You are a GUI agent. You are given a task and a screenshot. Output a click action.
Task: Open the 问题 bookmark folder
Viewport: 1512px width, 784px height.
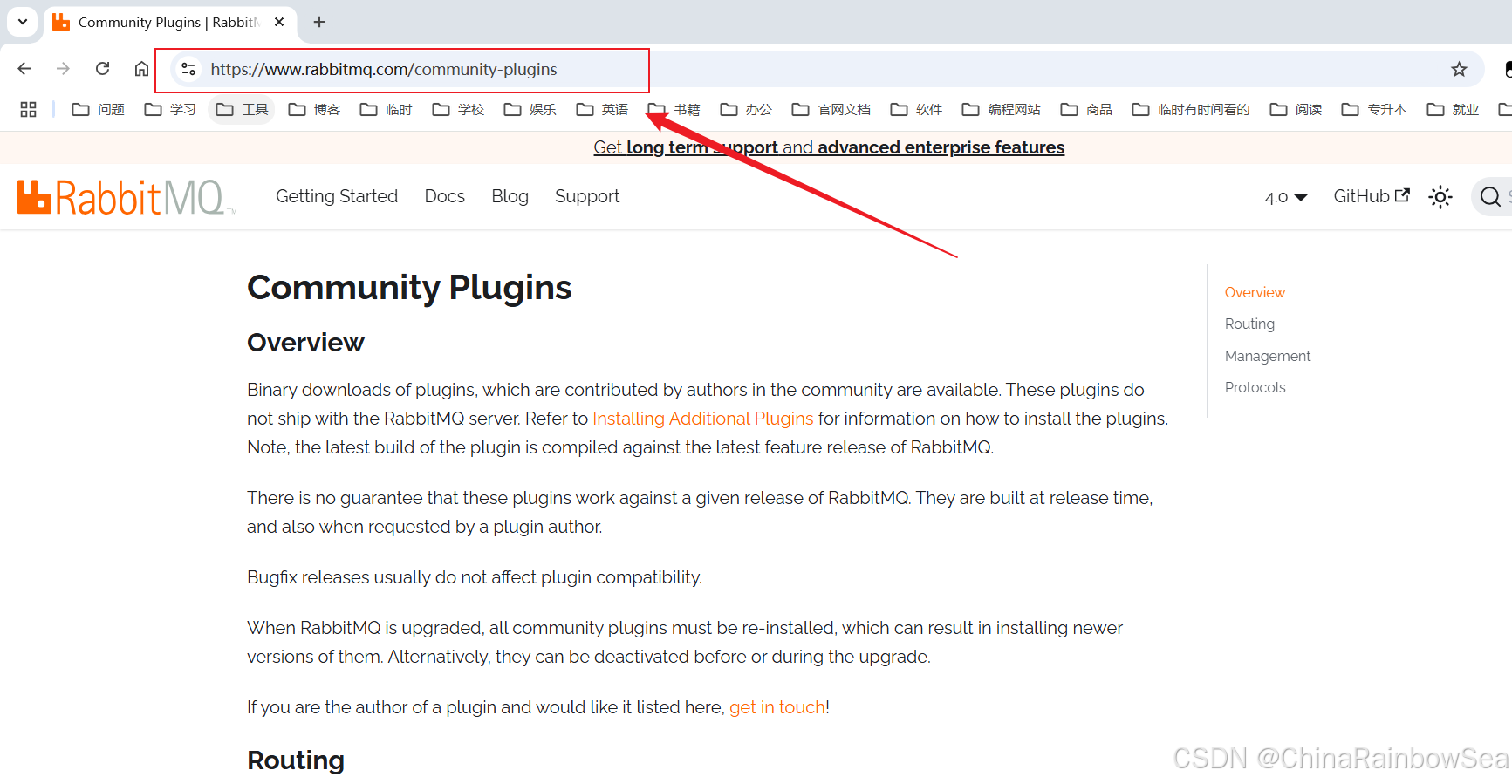click(x=99, y=109)
